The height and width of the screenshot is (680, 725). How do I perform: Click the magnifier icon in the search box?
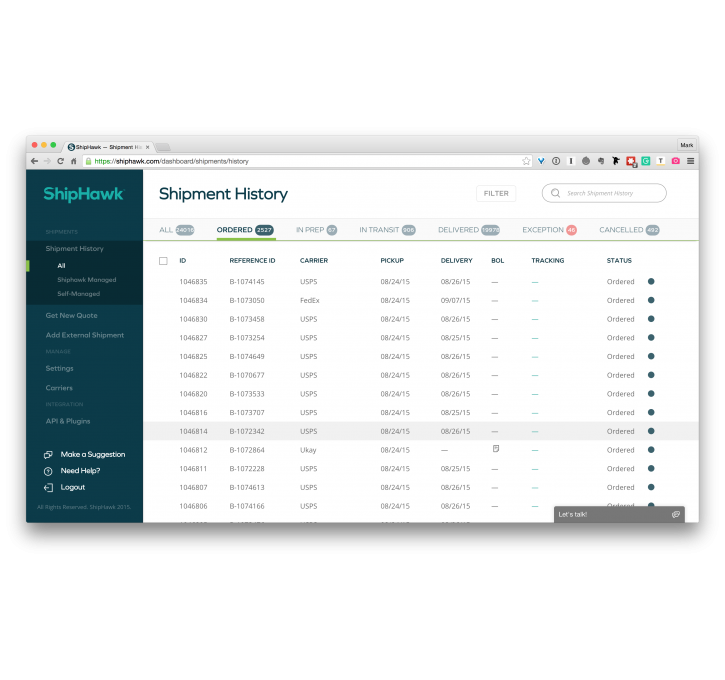click(x=556, y=193)
